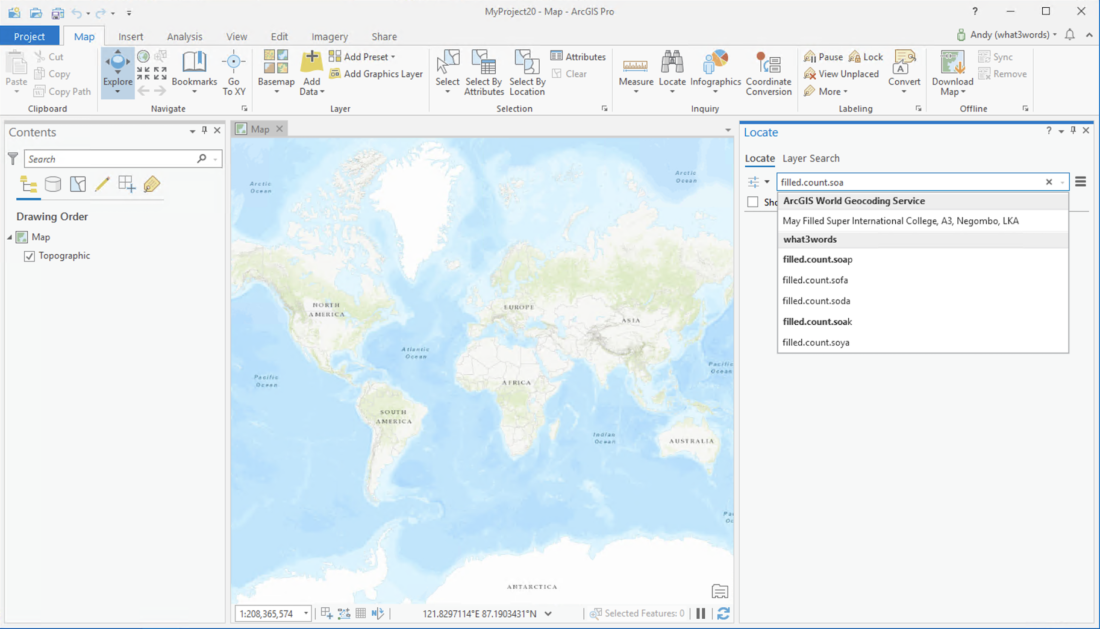Expand the More labeling dropdown

pyautogui.click(x=826, y=91)
